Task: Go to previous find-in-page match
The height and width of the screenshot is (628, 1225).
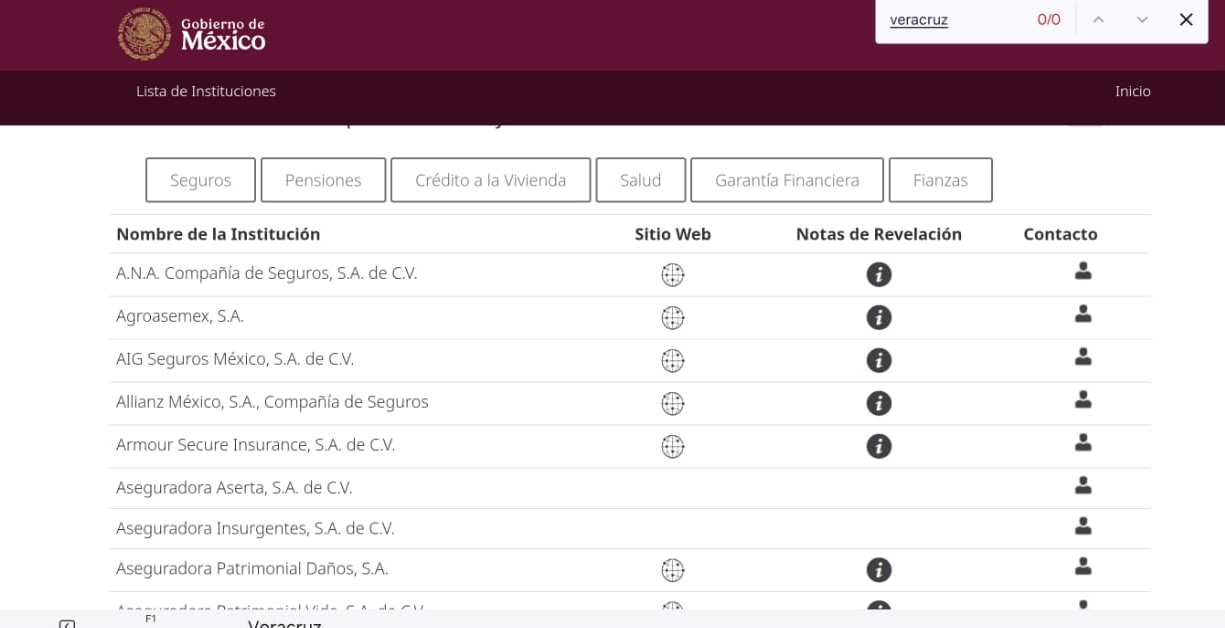Action: 1098,20
